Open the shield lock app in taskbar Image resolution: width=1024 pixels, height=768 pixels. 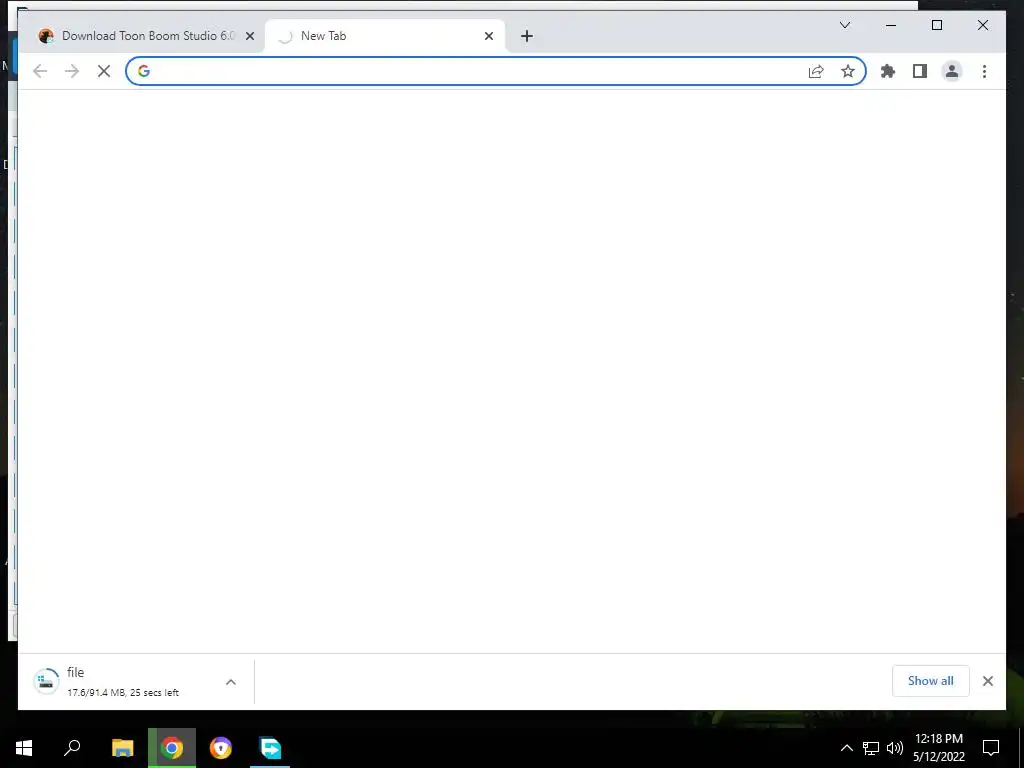tap(221, 748)
